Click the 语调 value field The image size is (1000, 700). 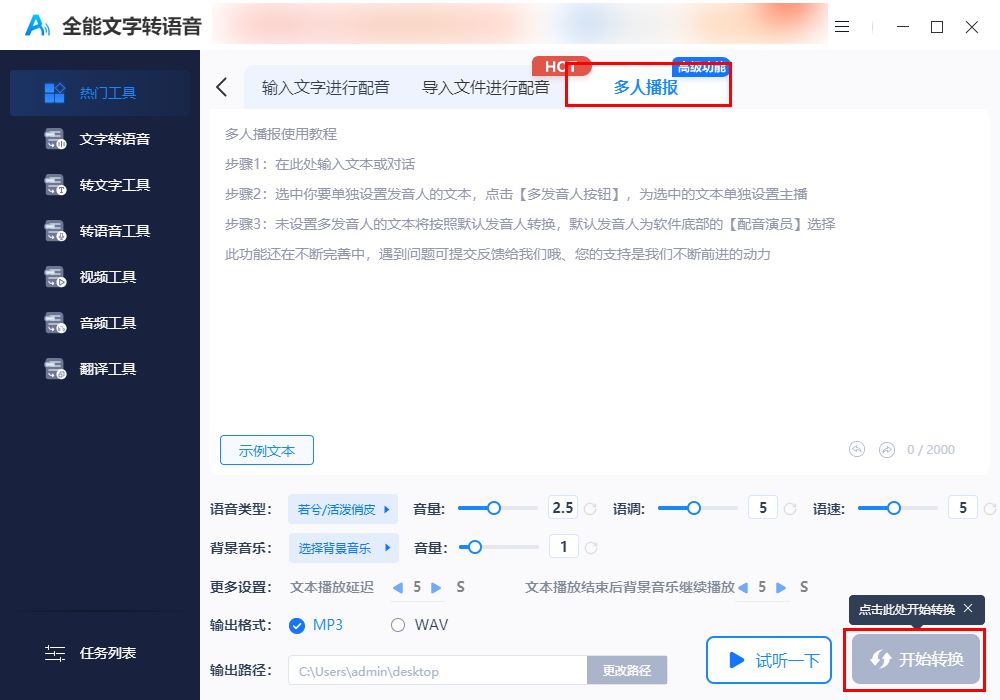762,507
